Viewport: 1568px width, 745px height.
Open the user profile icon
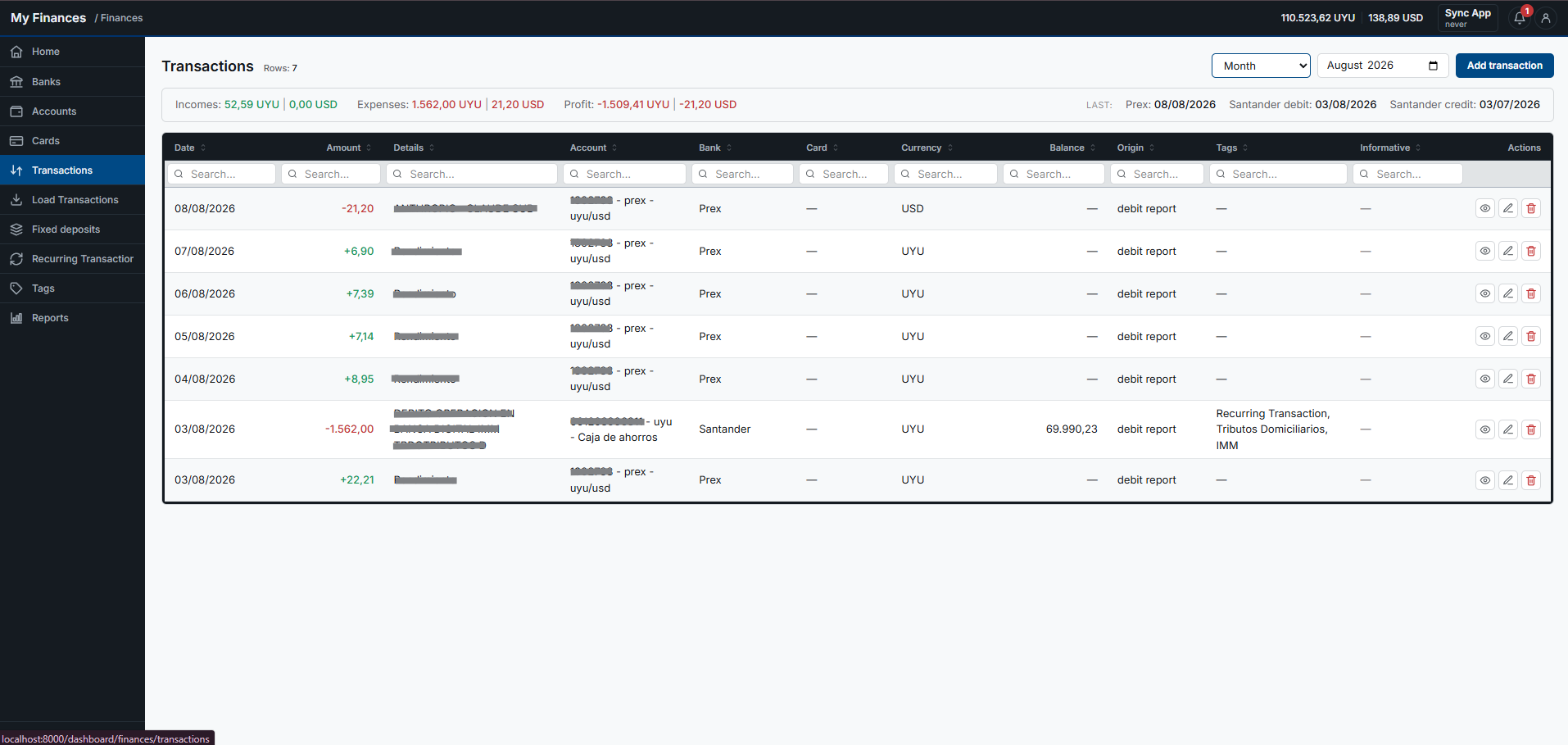(1546, 18)
